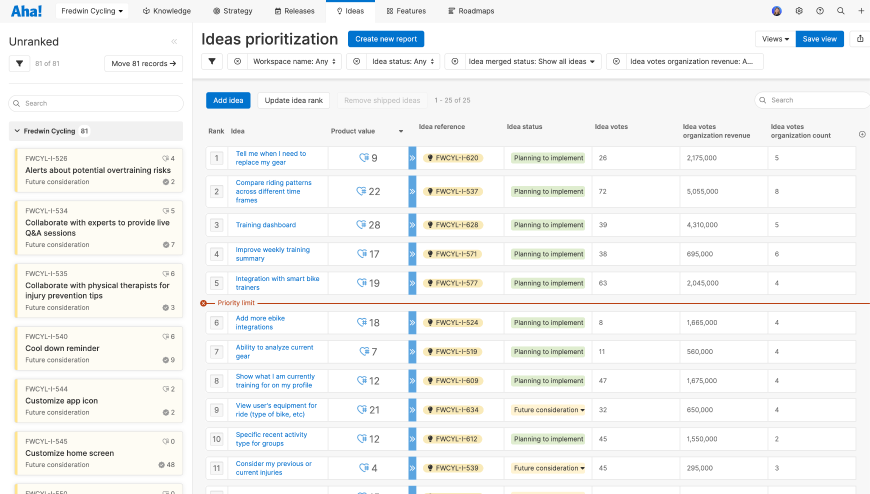Click the Ideas prioritization filter funnel icon

pyautogui.click(x=212, y=62)
